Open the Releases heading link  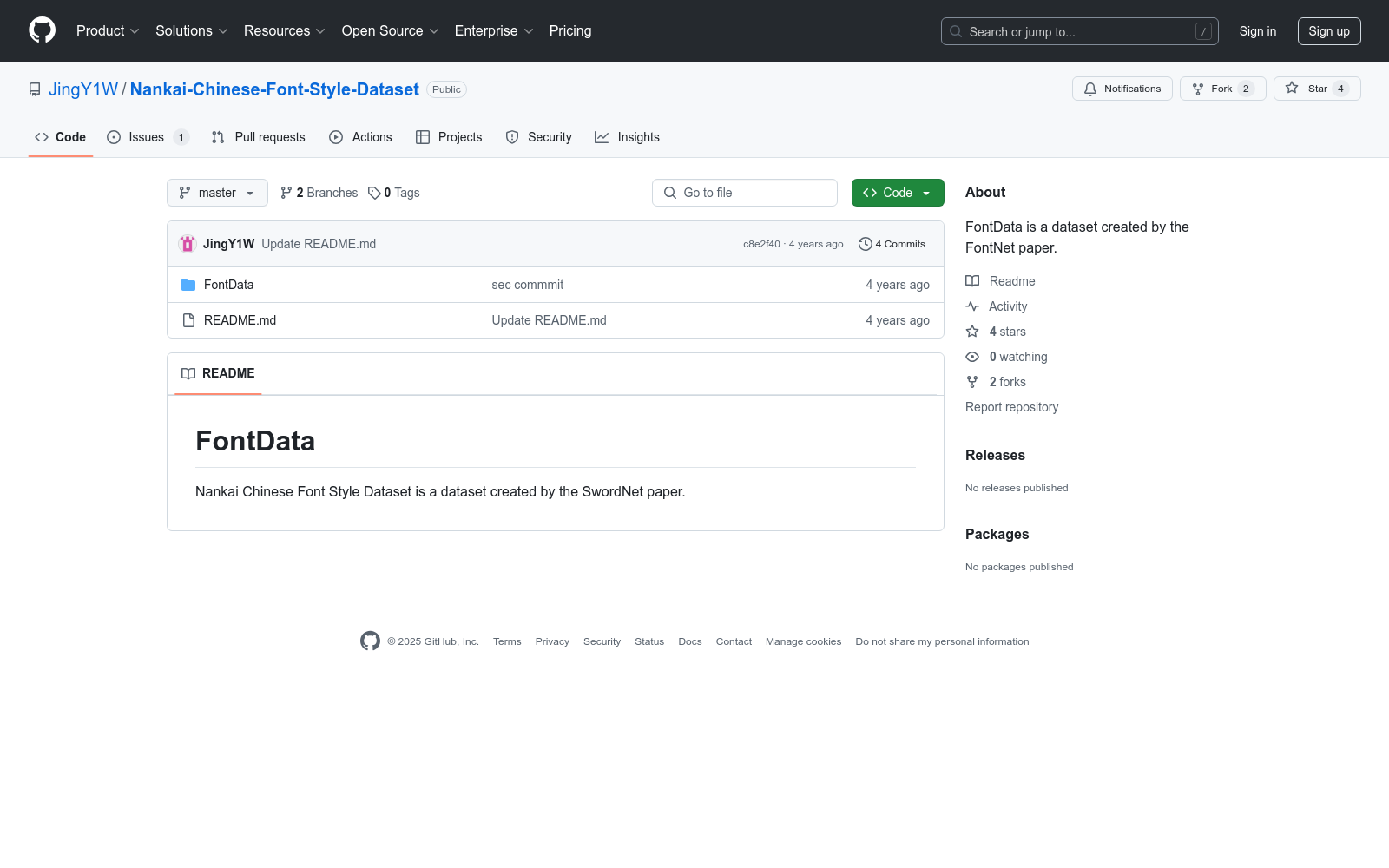click(x=995, y=455)
